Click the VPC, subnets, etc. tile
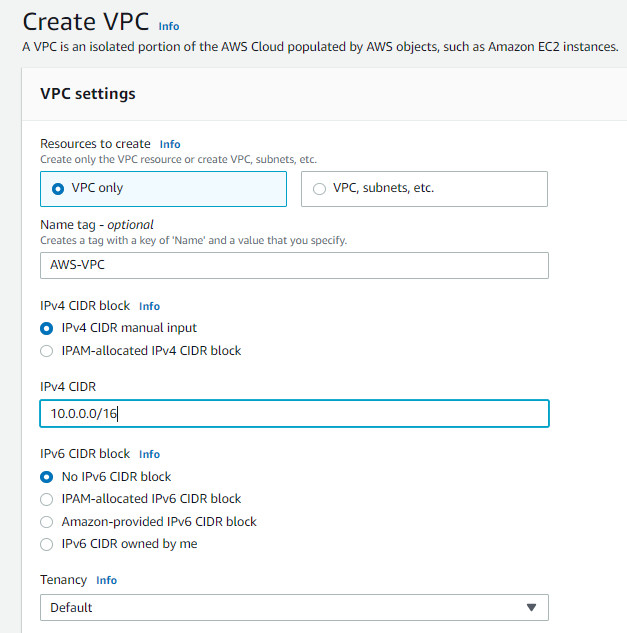This screenshot has height=633, width=627. click(x=424, y=189)
